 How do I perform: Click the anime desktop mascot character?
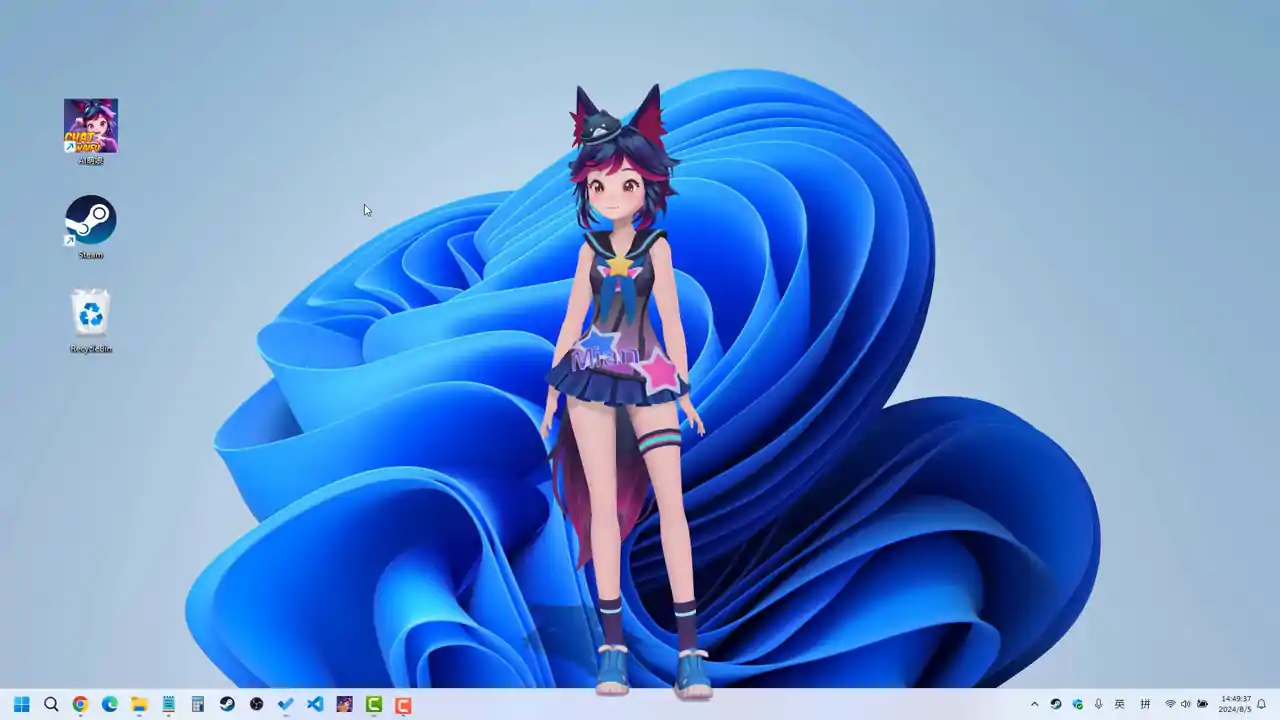tap(625, 390)
